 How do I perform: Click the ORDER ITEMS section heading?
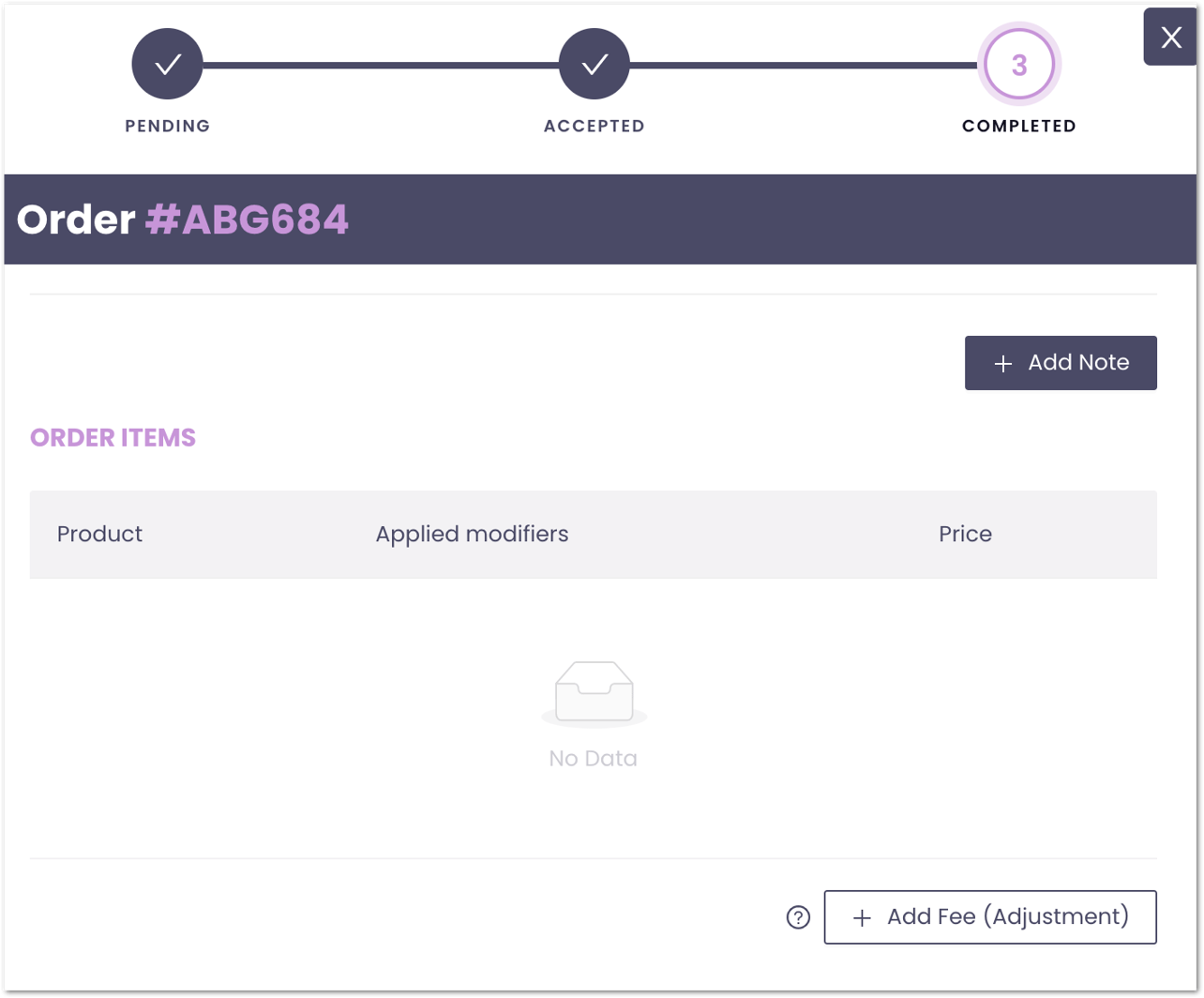pos(113,437)
